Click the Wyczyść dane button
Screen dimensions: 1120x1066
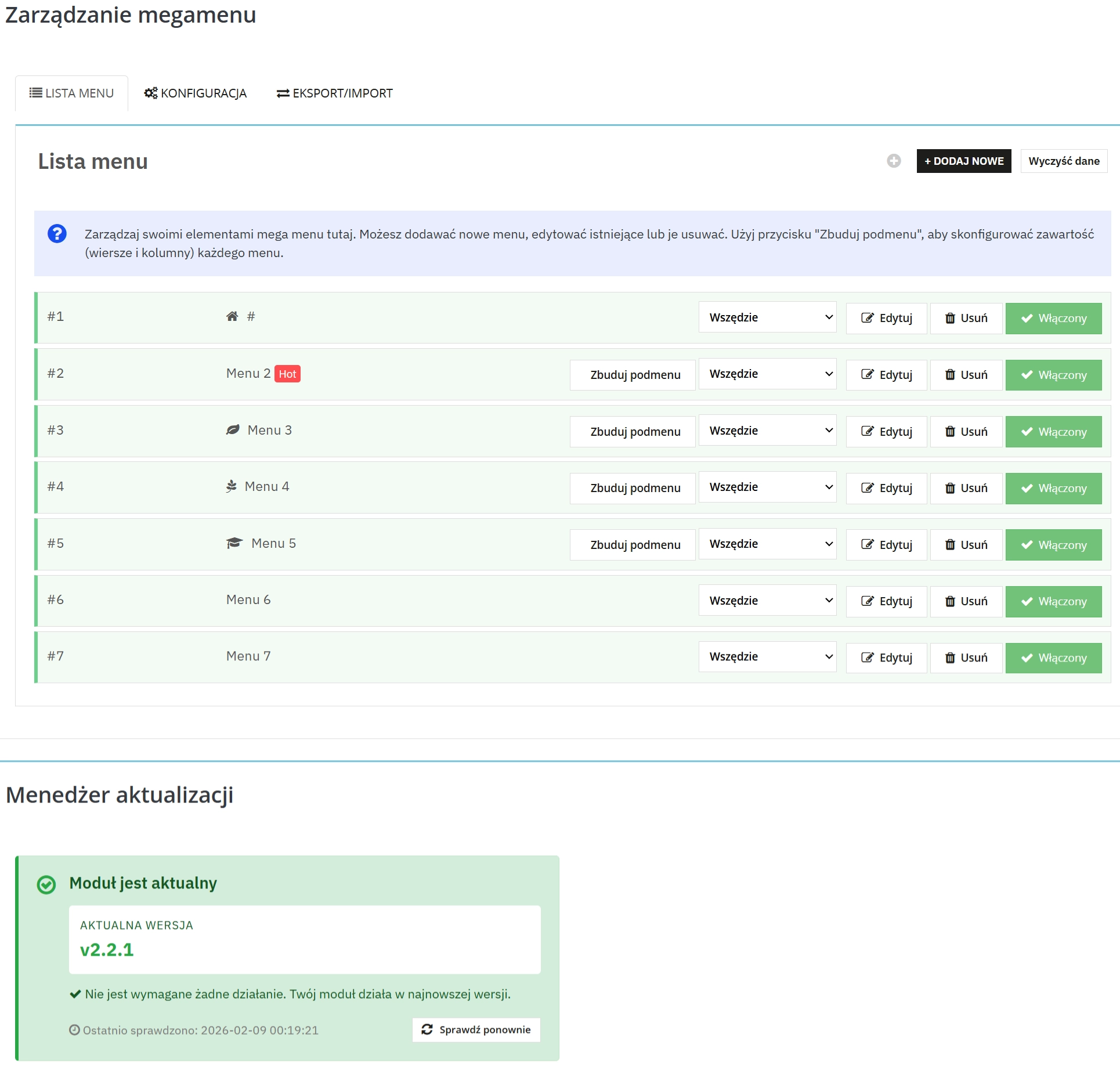point(1063,161)
